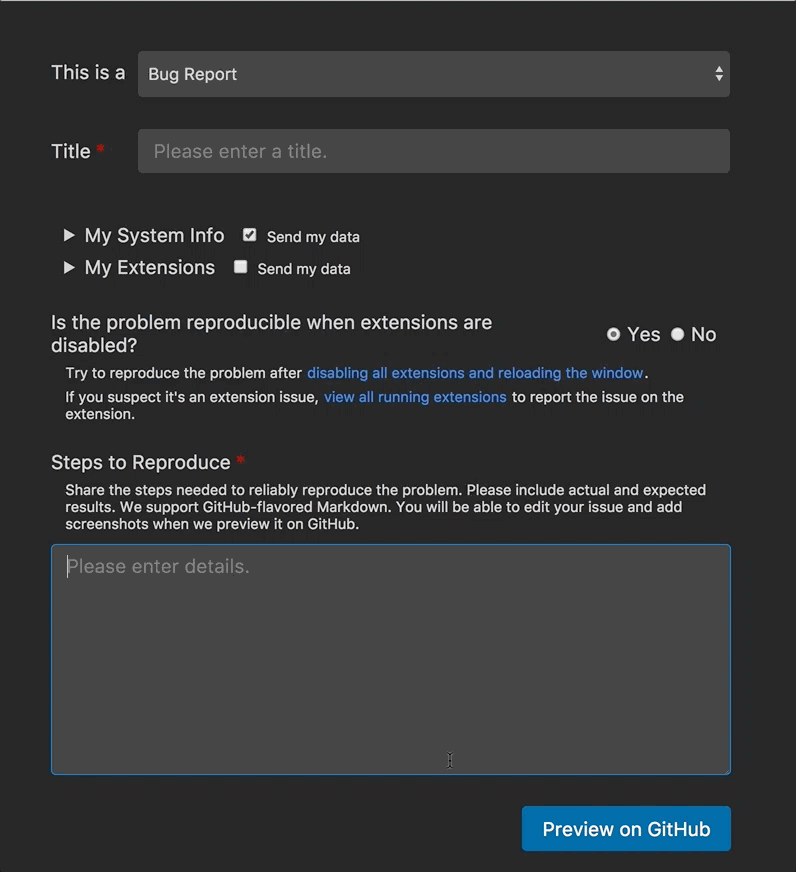Click the Steps to Reproduce details textarea

click(390, 660)
